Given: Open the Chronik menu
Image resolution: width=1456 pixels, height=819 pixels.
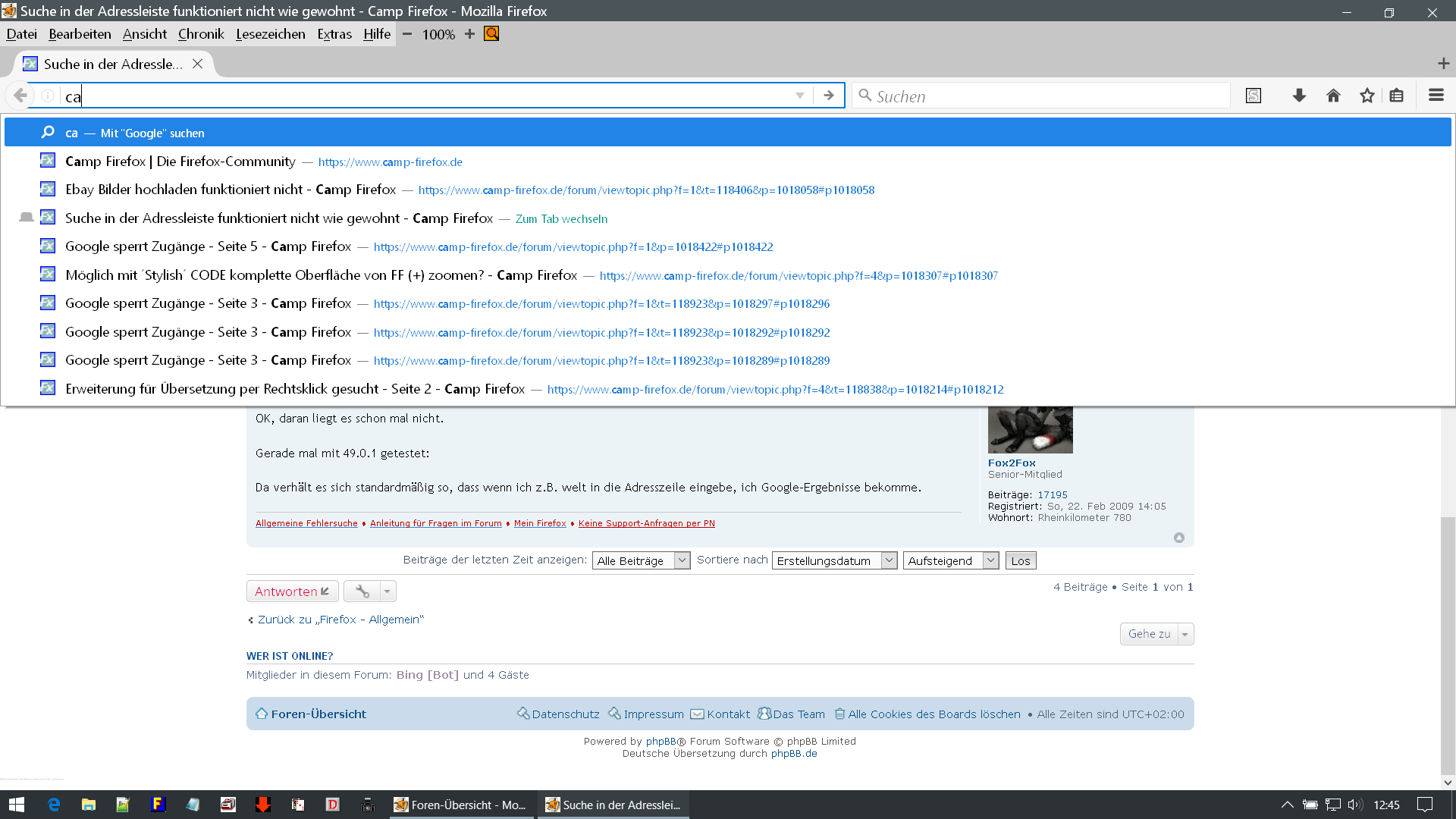Looking at the screenshot, I should pyautogui.click(x=201, y=34).
